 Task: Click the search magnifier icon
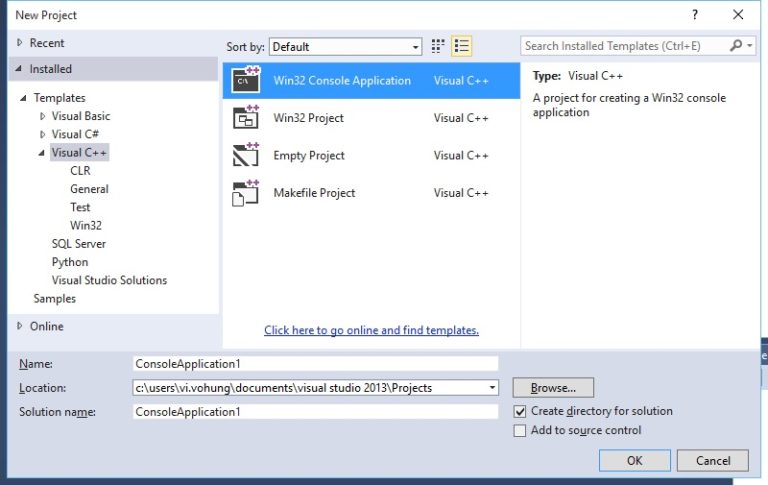point(736,46)
